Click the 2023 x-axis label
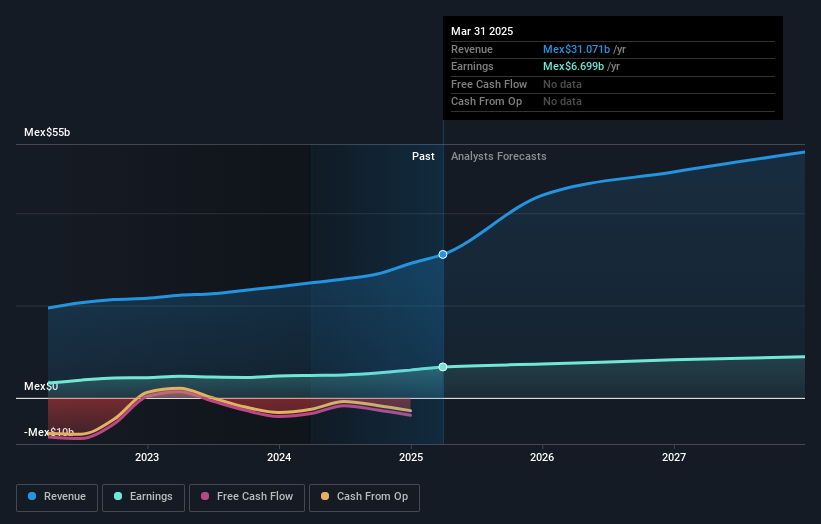The height and width of the screenshot is (524, 821). pyautogui.click(x=147, y=458)
